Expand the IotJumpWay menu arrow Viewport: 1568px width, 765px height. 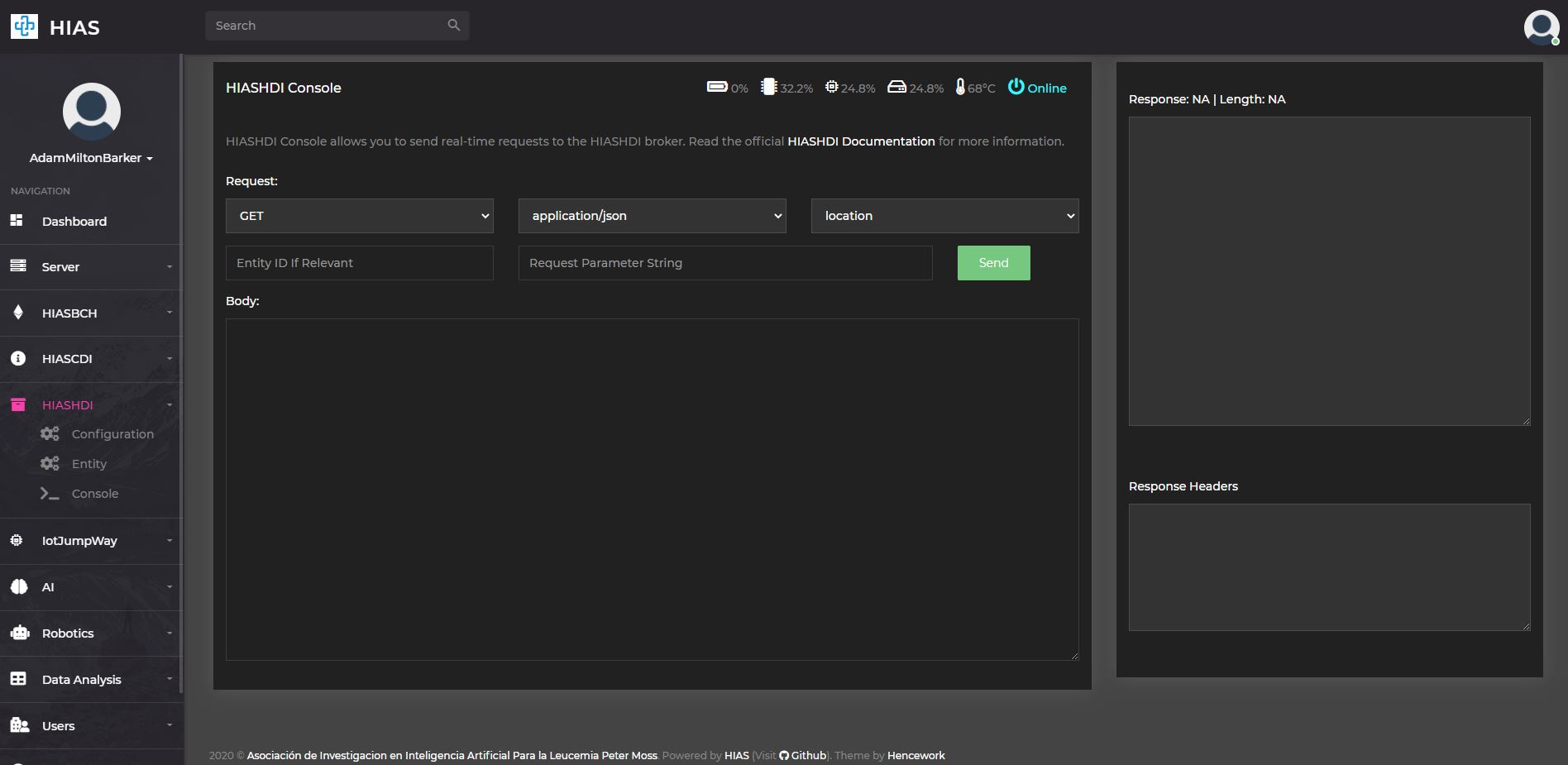click(x=170, y=541)
